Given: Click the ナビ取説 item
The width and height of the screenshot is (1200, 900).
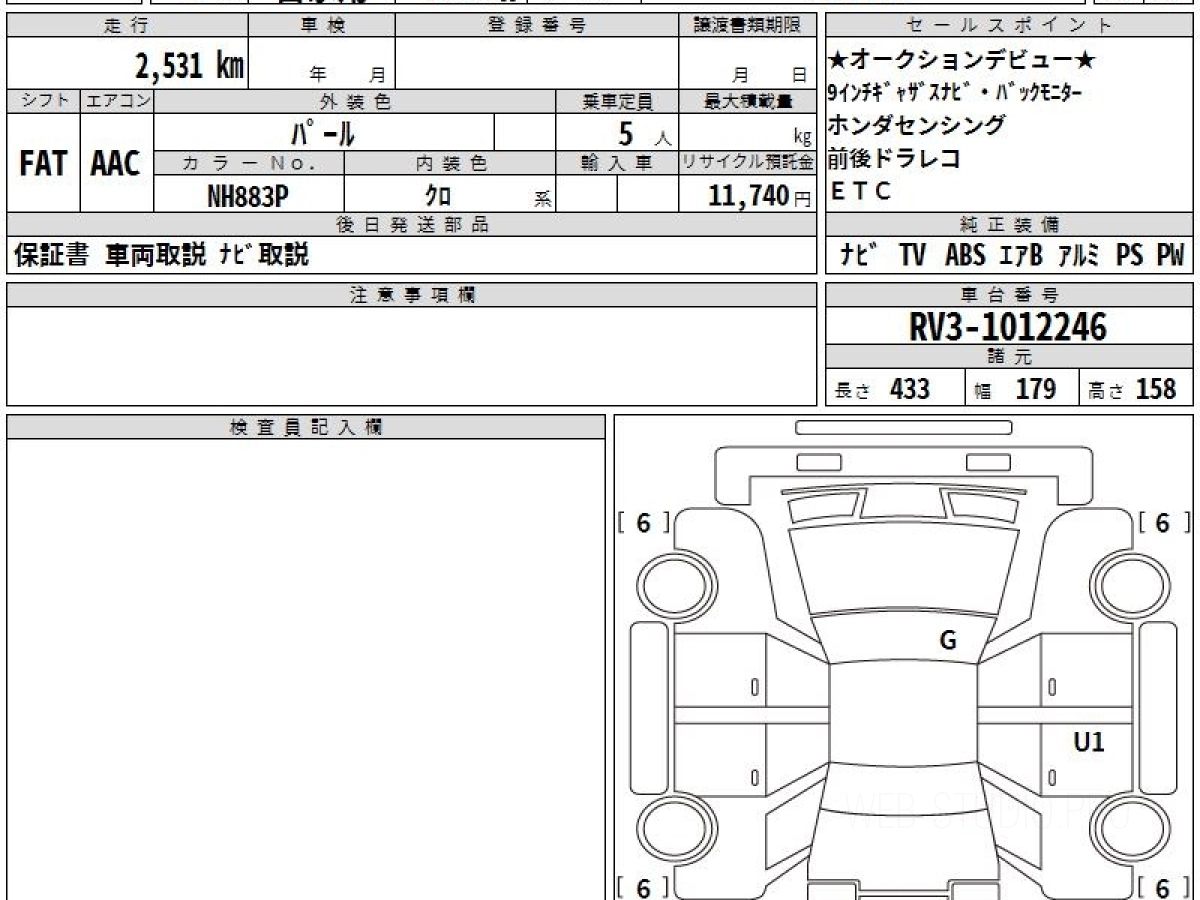Looking at the screenshot, I should 263,256.
